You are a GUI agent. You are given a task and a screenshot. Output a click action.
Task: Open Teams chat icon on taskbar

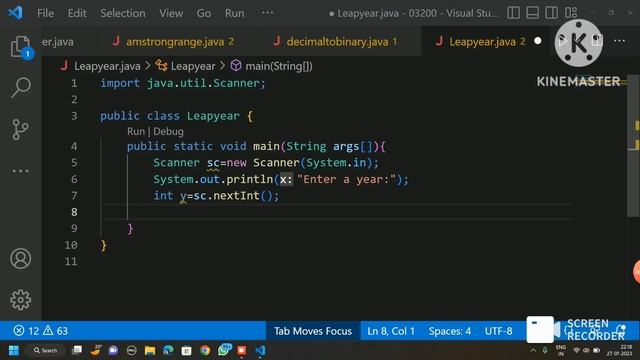tap(113, 350)
